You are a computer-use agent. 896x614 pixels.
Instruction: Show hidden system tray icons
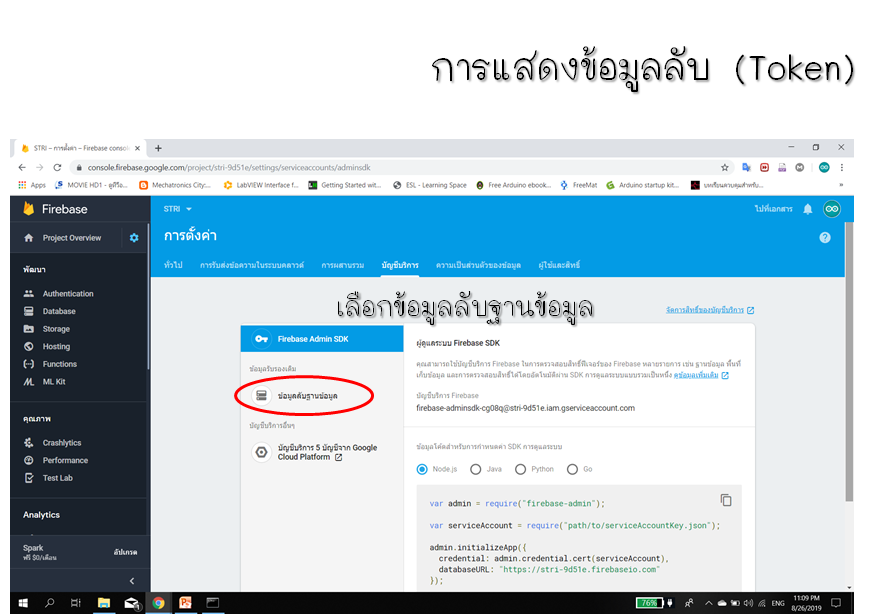(709, 603)
